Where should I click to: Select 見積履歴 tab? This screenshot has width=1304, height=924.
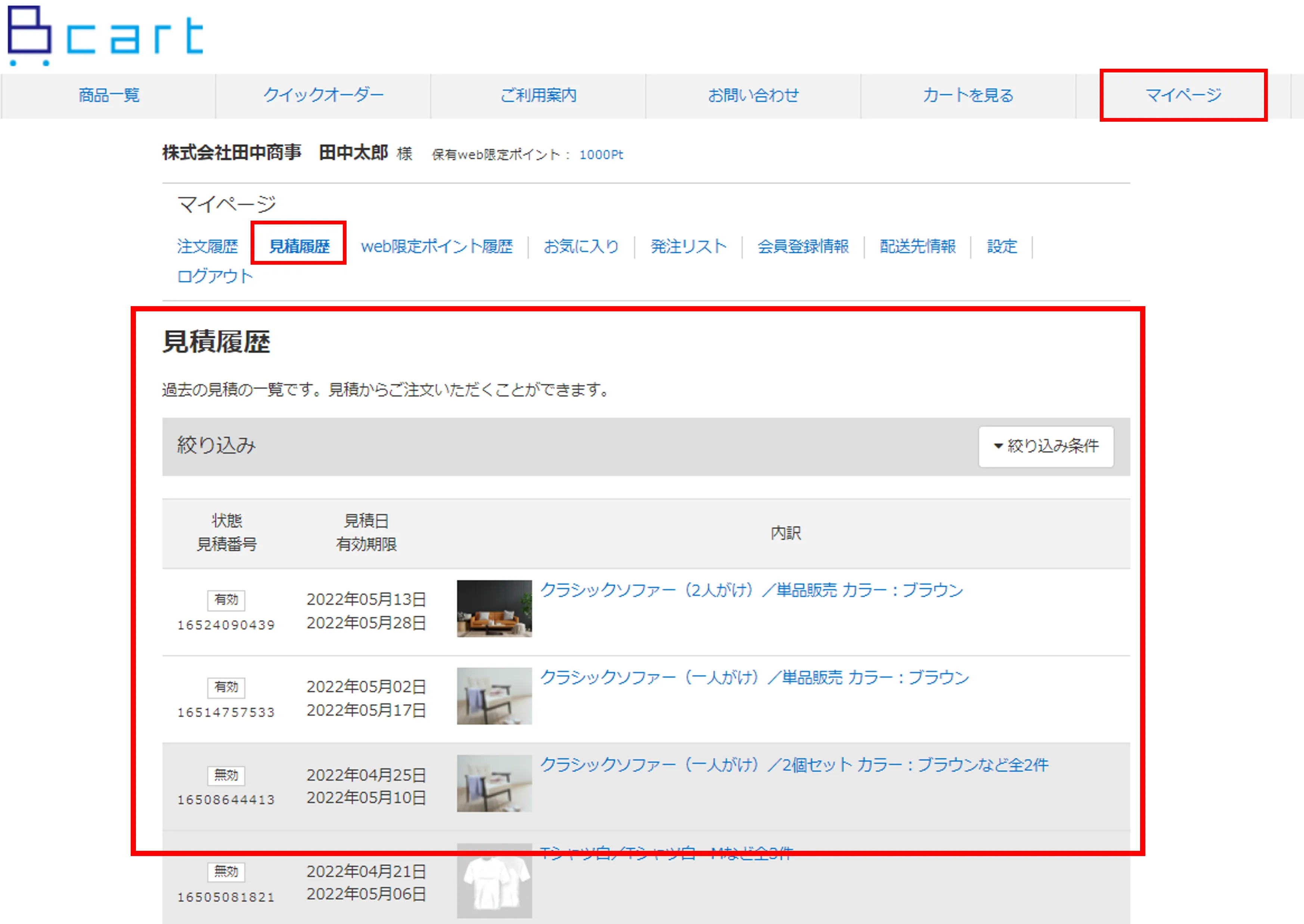299,246
